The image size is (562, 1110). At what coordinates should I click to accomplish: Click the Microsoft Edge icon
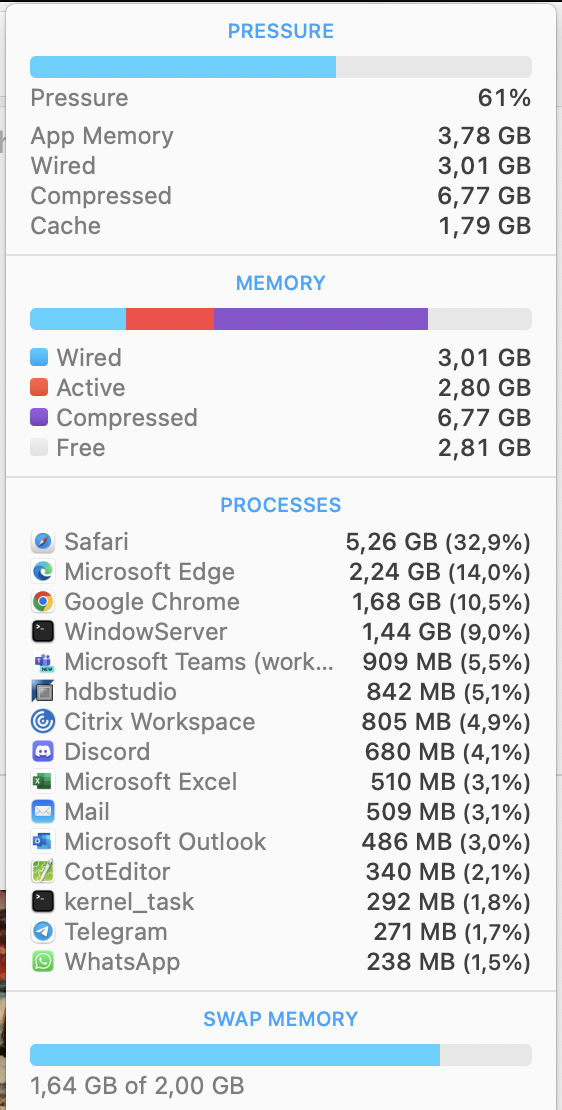point(42,572)
